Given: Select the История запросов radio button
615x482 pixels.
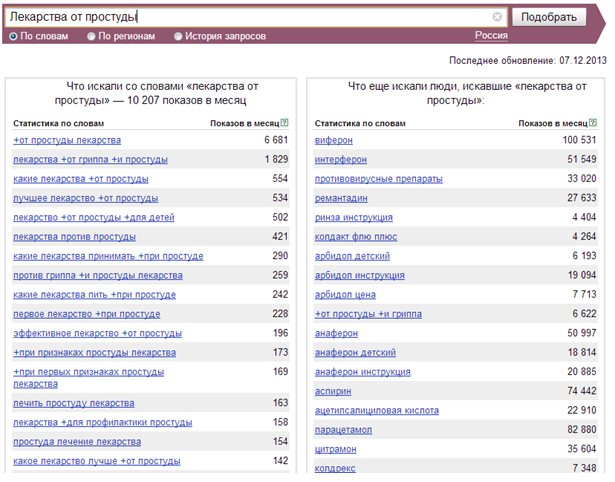Looking at the screenshot, I should (178, 36).
